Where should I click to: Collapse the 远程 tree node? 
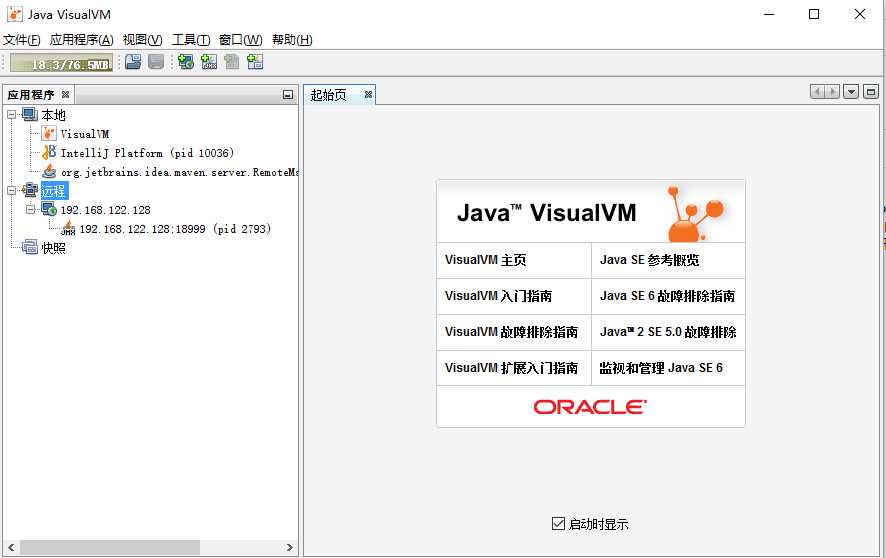[11, 190]
